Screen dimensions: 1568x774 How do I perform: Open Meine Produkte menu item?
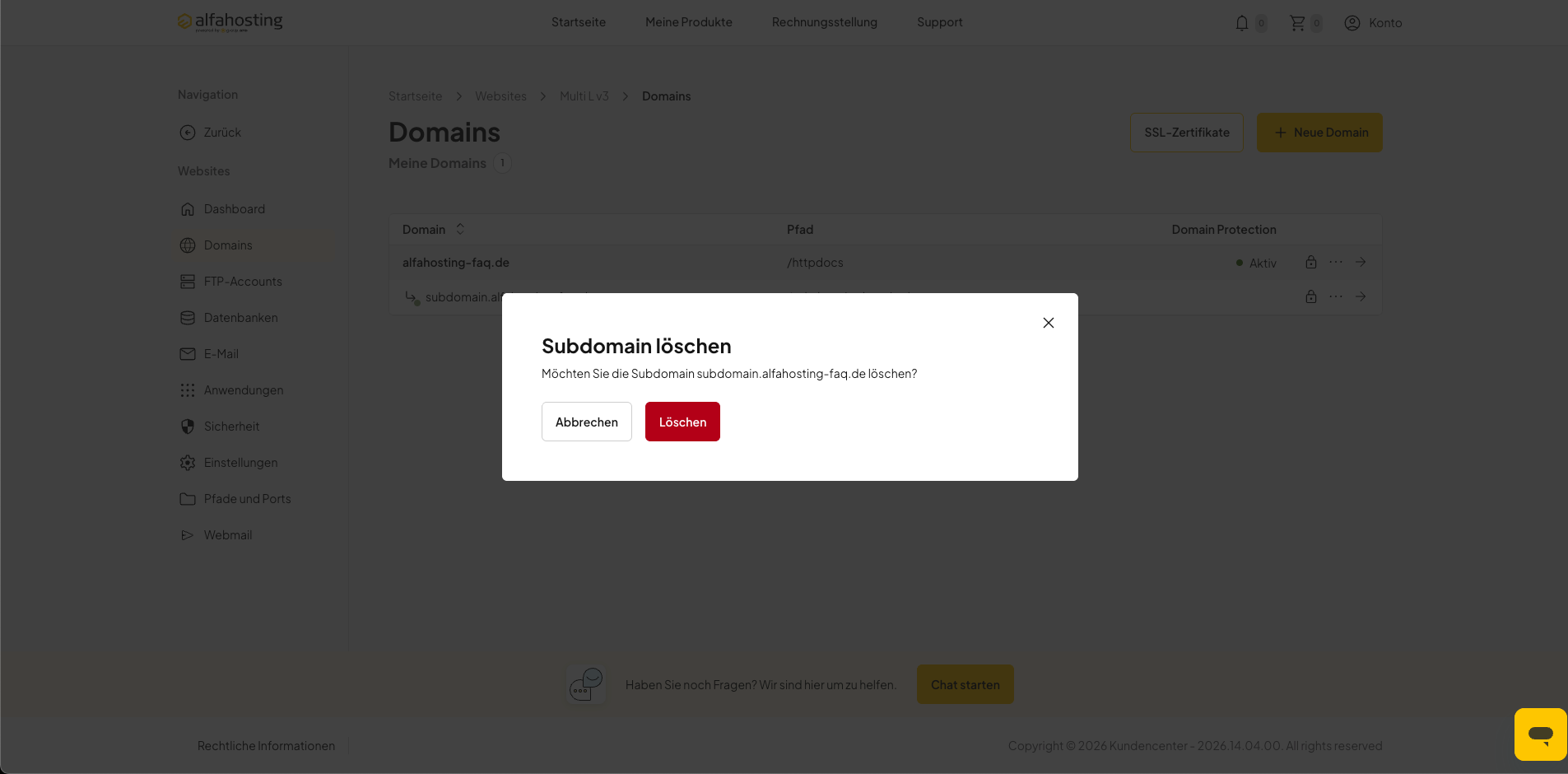click(x=689, y=22)
